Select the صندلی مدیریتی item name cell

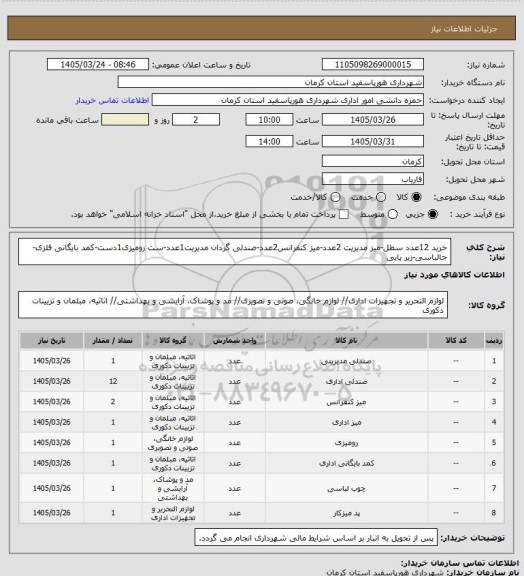pyautogui.click(x=346, y=361)
